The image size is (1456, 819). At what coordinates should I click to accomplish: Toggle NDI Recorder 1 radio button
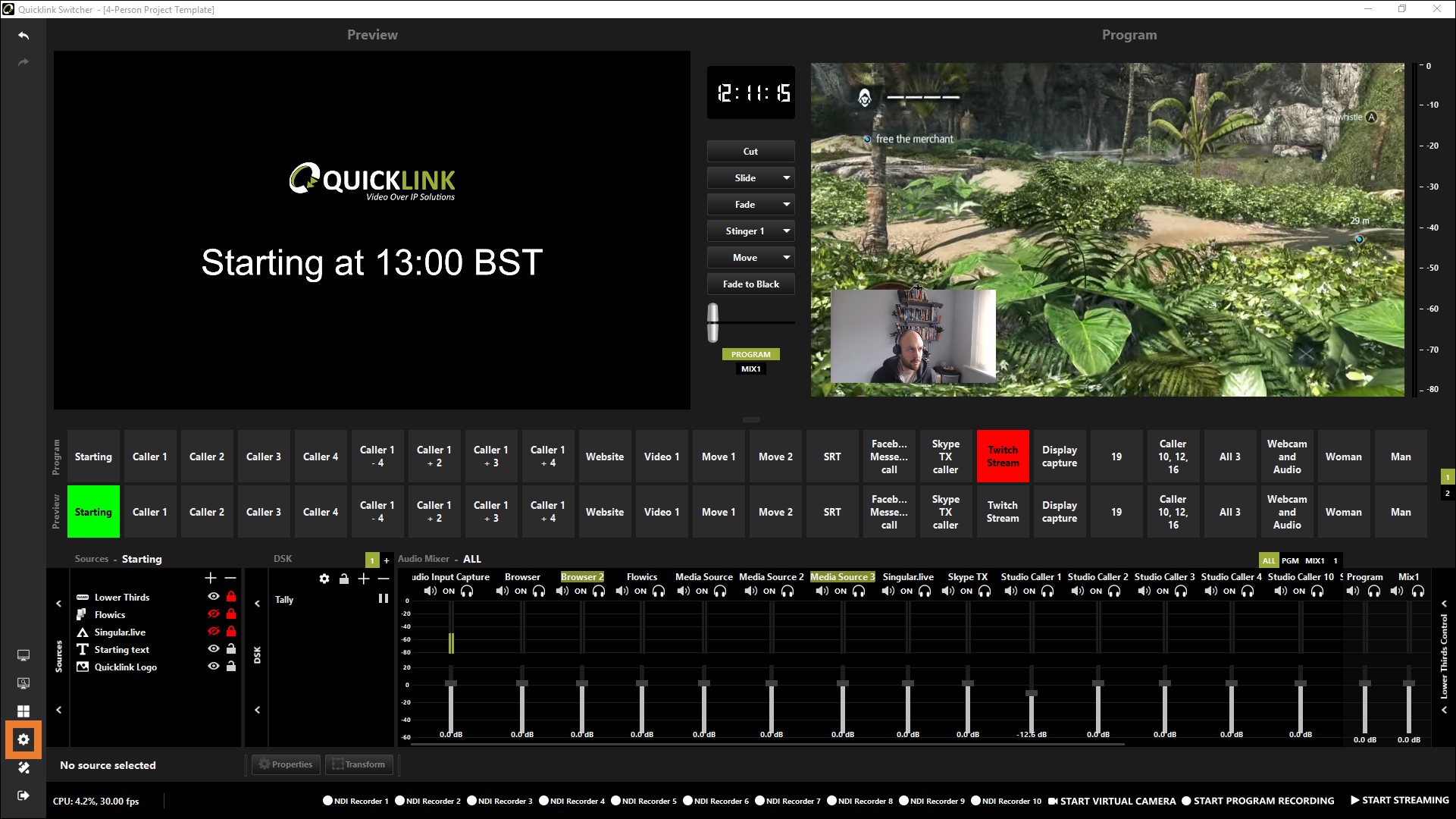click(x=328, y=801)
